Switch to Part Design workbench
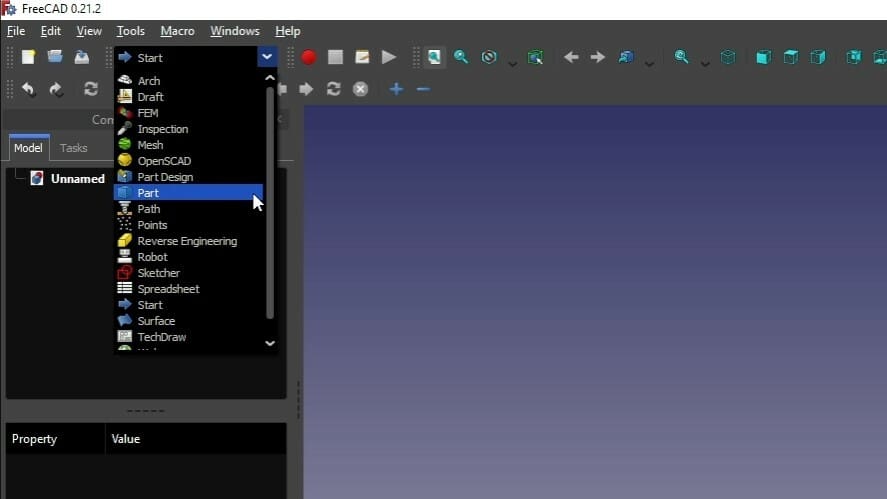 tap(189, 177)
